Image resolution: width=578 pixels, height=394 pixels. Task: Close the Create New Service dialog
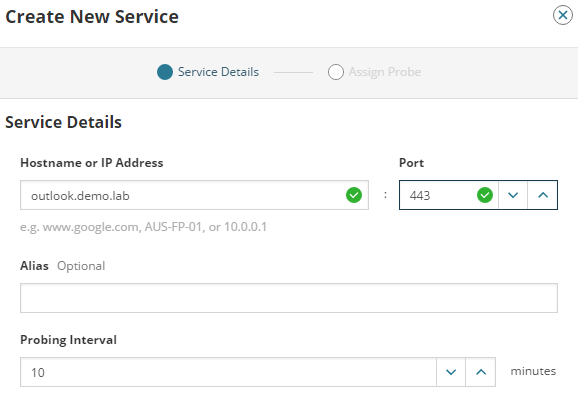pyautogui.click(x=563, y=15)
